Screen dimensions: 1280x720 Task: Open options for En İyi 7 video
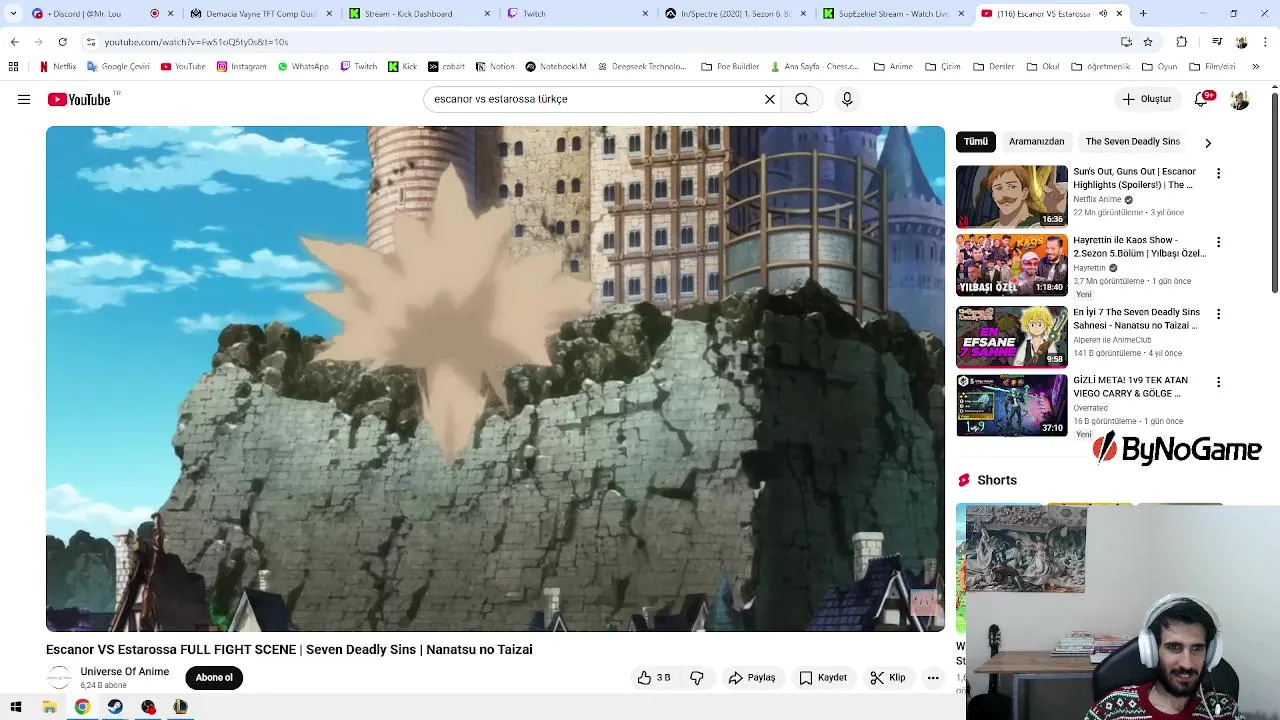point(1218,314)
